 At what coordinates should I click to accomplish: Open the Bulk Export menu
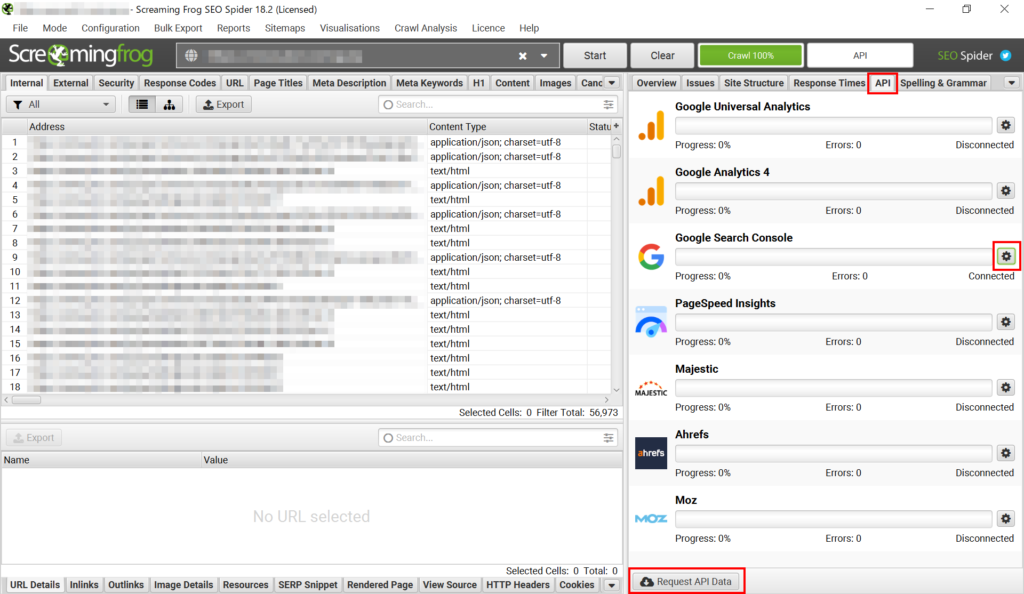(178, 28)
